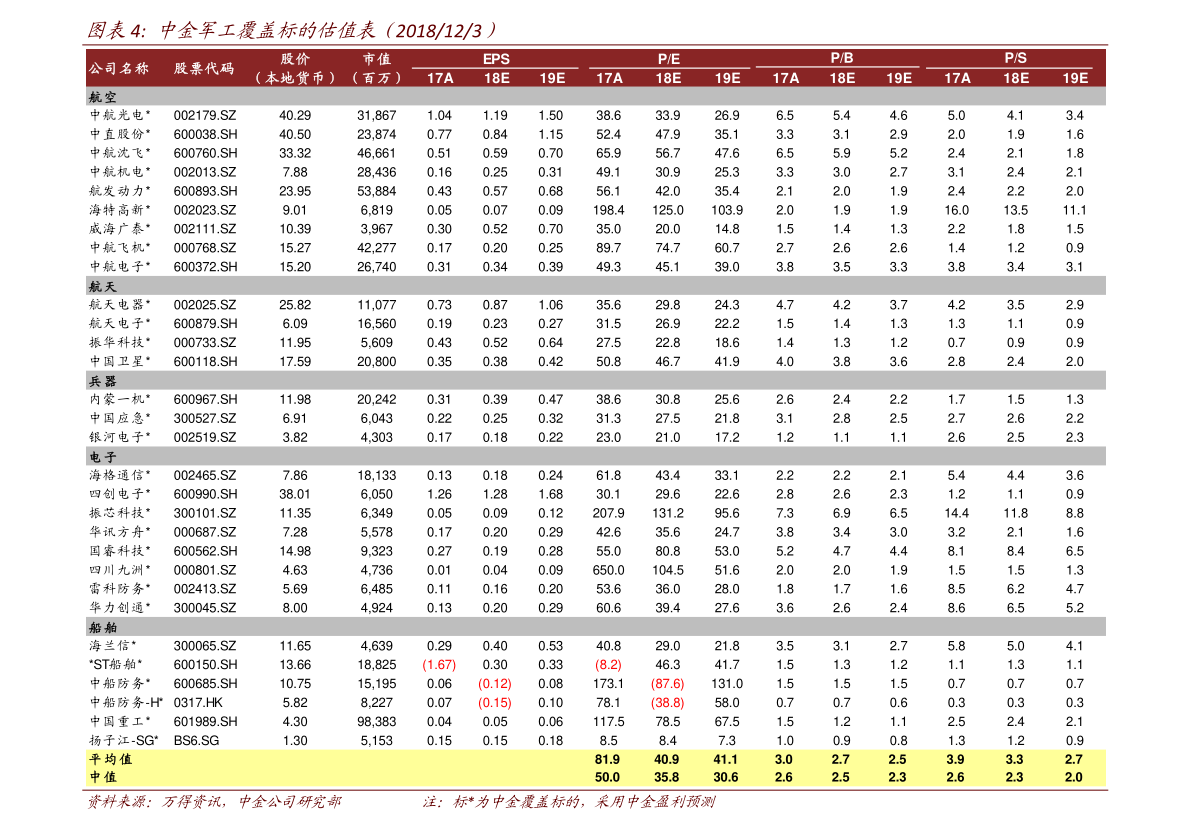Click the P/B header group
The width and height of the screenshot is (1191, 831).
pyautogui.click(x=842, y=58)
